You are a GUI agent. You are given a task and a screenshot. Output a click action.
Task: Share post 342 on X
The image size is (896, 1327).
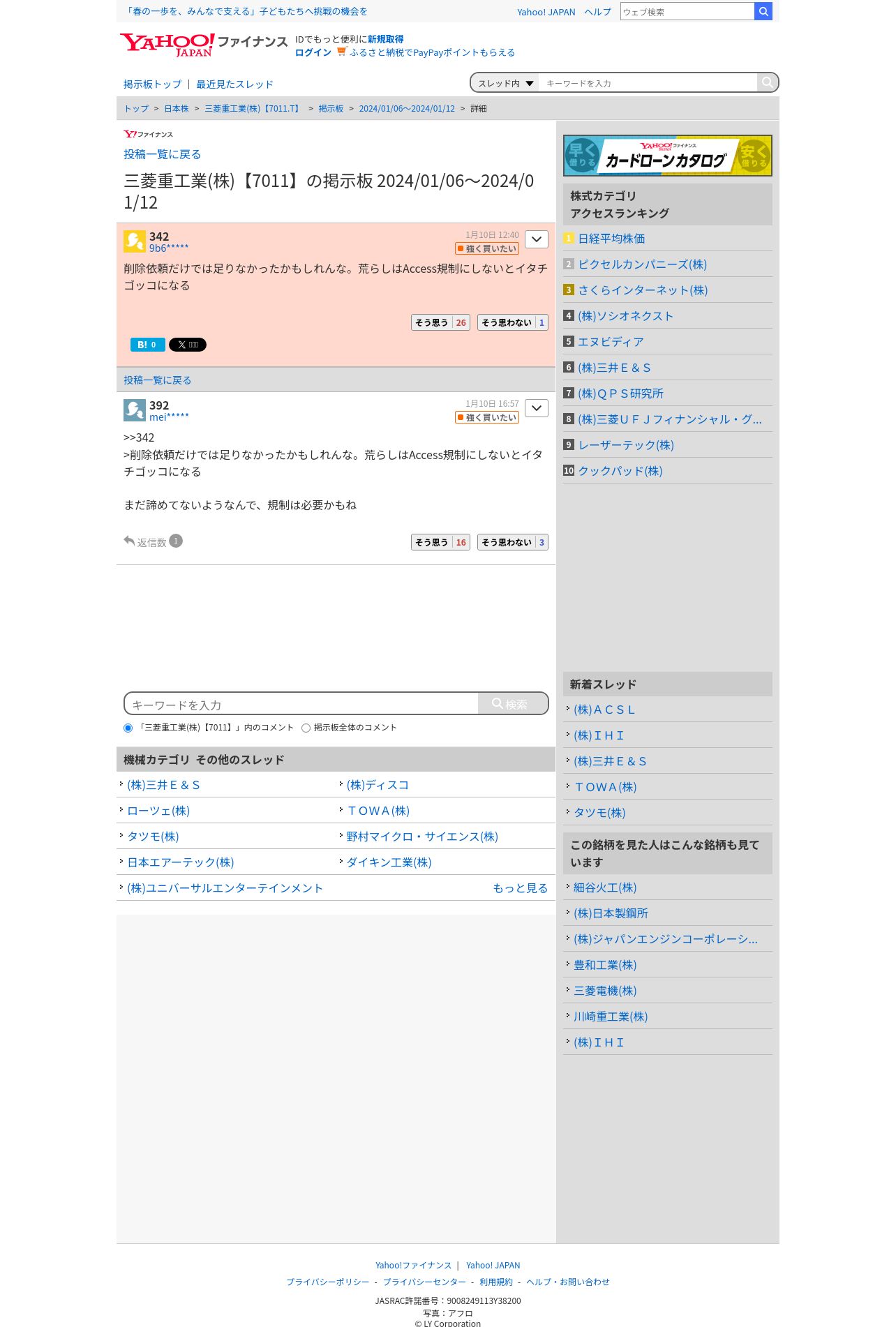pos(188,345)
